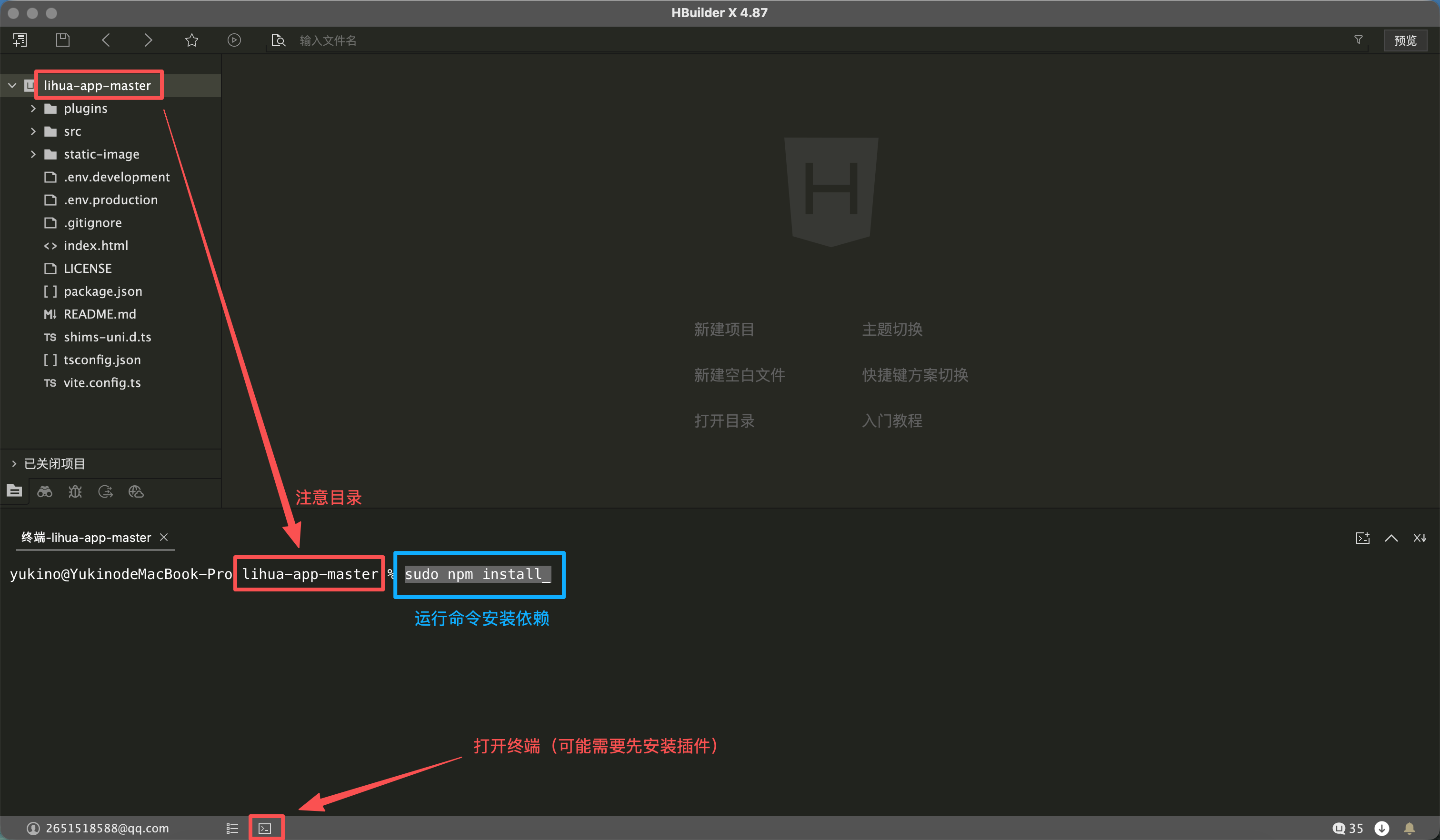Toggle the document outline icon in status bar

coord(232,828)
